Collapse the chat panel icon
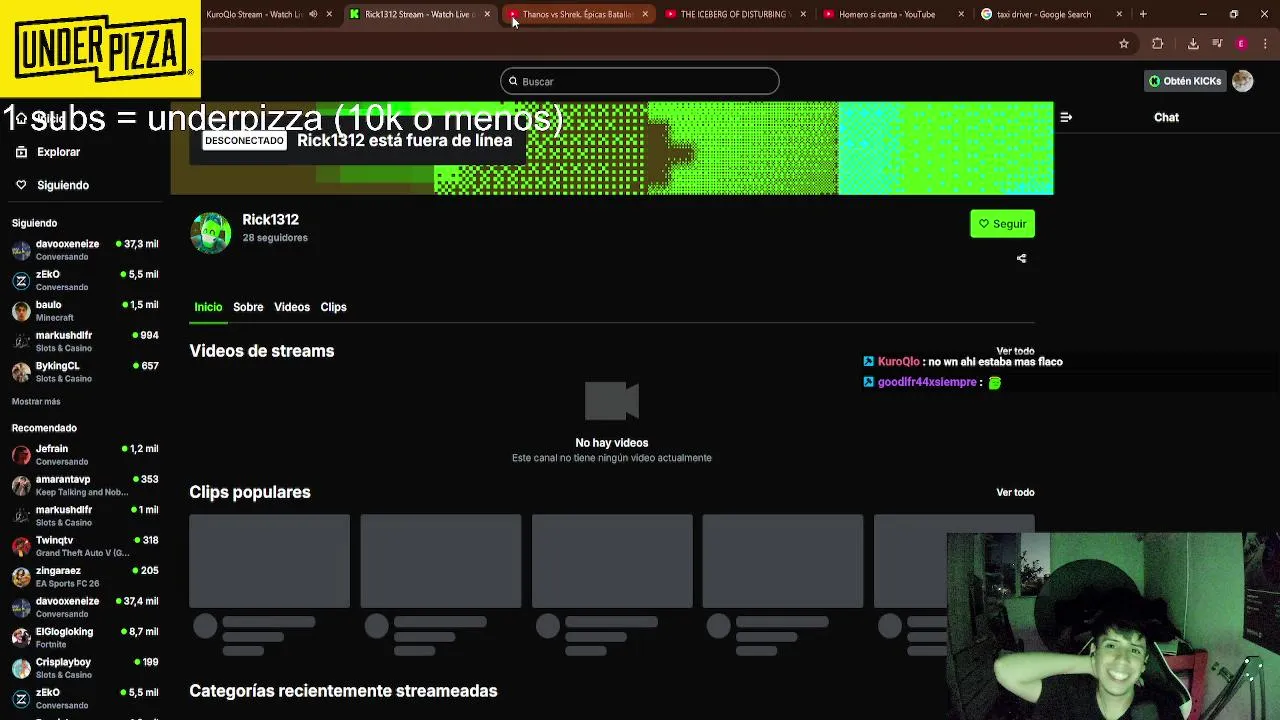Image resolution: width=1280 pixels, height=720 pixels. pyautogui.click(x=1066, y=117)
